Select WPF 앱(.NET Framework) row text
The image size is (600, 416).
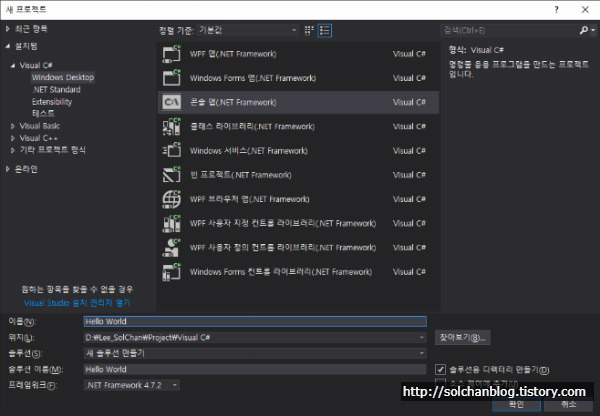[233, 54]
